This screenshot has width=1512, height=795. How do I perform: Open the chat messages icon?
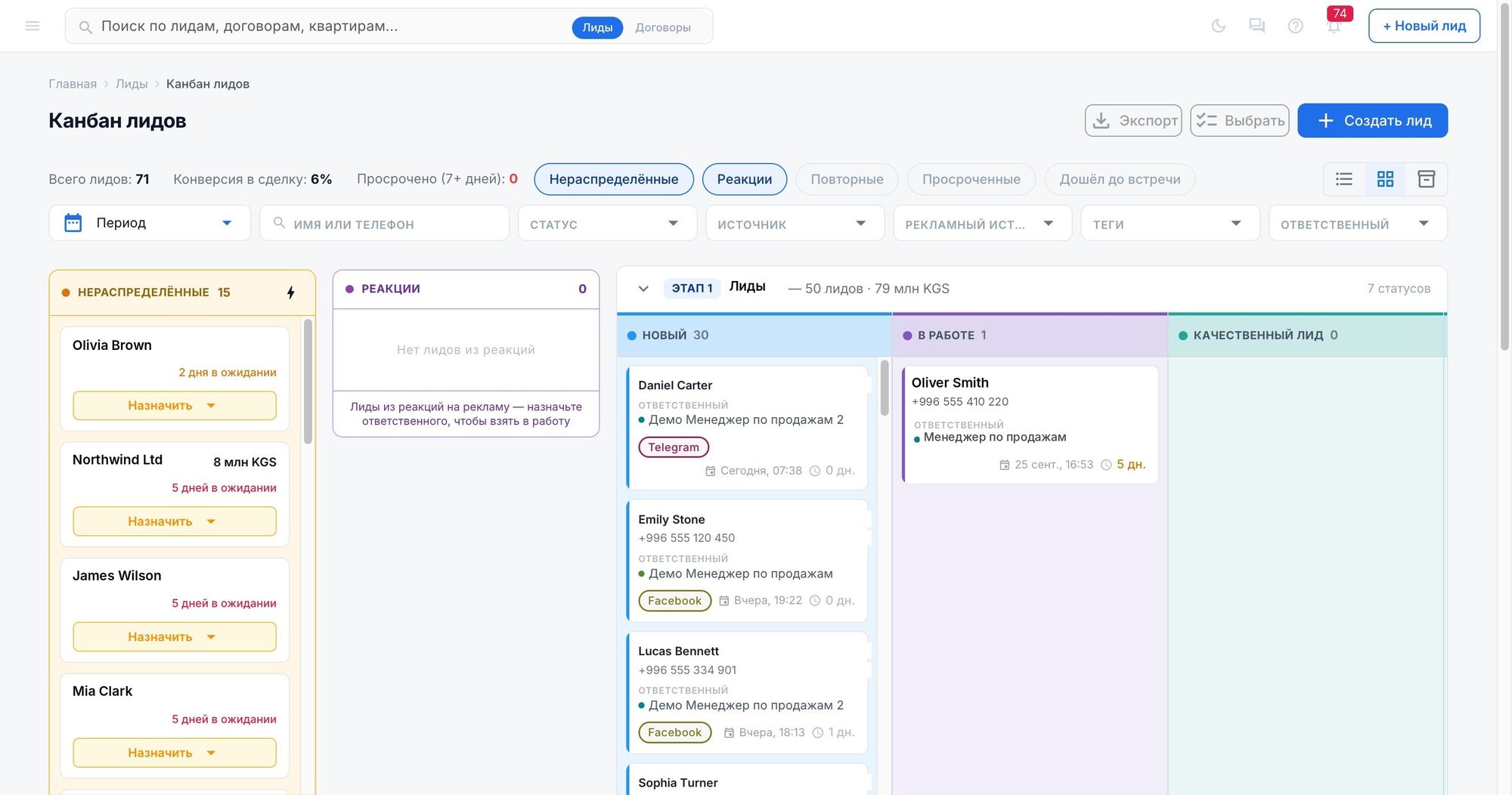coord(1257,26)
